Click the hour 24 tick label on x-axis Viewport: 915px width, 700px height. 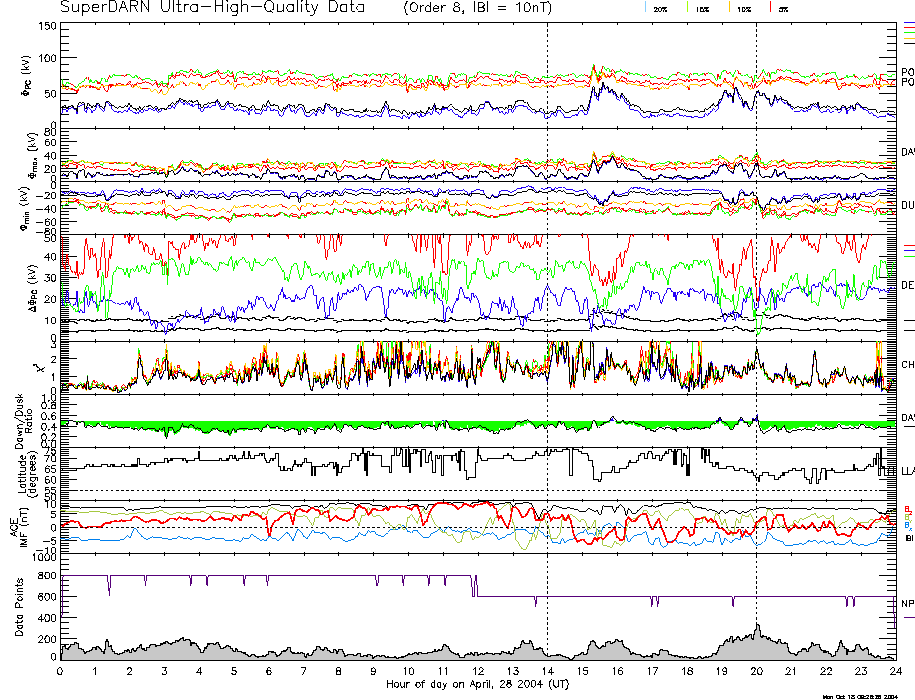pyautogui.click(x=894, y=672)
